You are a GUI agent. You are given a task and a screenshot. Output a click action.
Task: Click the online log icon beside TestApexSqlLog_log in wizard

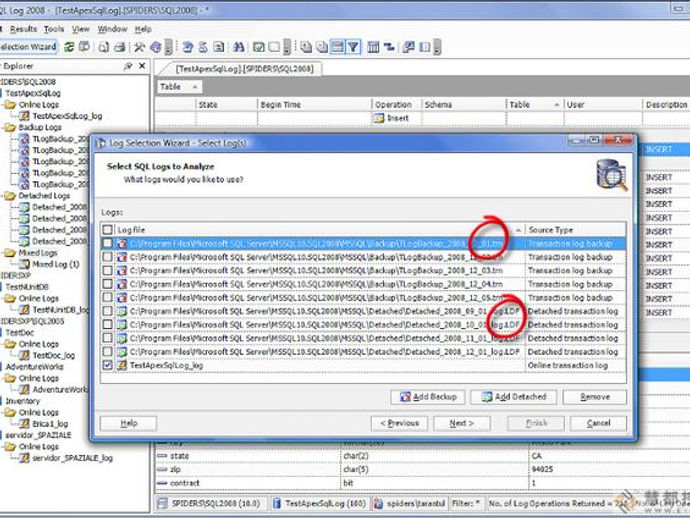(x=121, y=365)
